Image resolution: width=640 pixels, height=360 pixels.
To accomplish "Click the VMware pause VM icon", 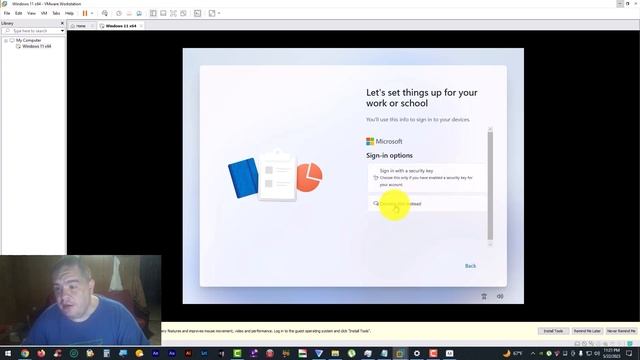I will coord(85,13).
